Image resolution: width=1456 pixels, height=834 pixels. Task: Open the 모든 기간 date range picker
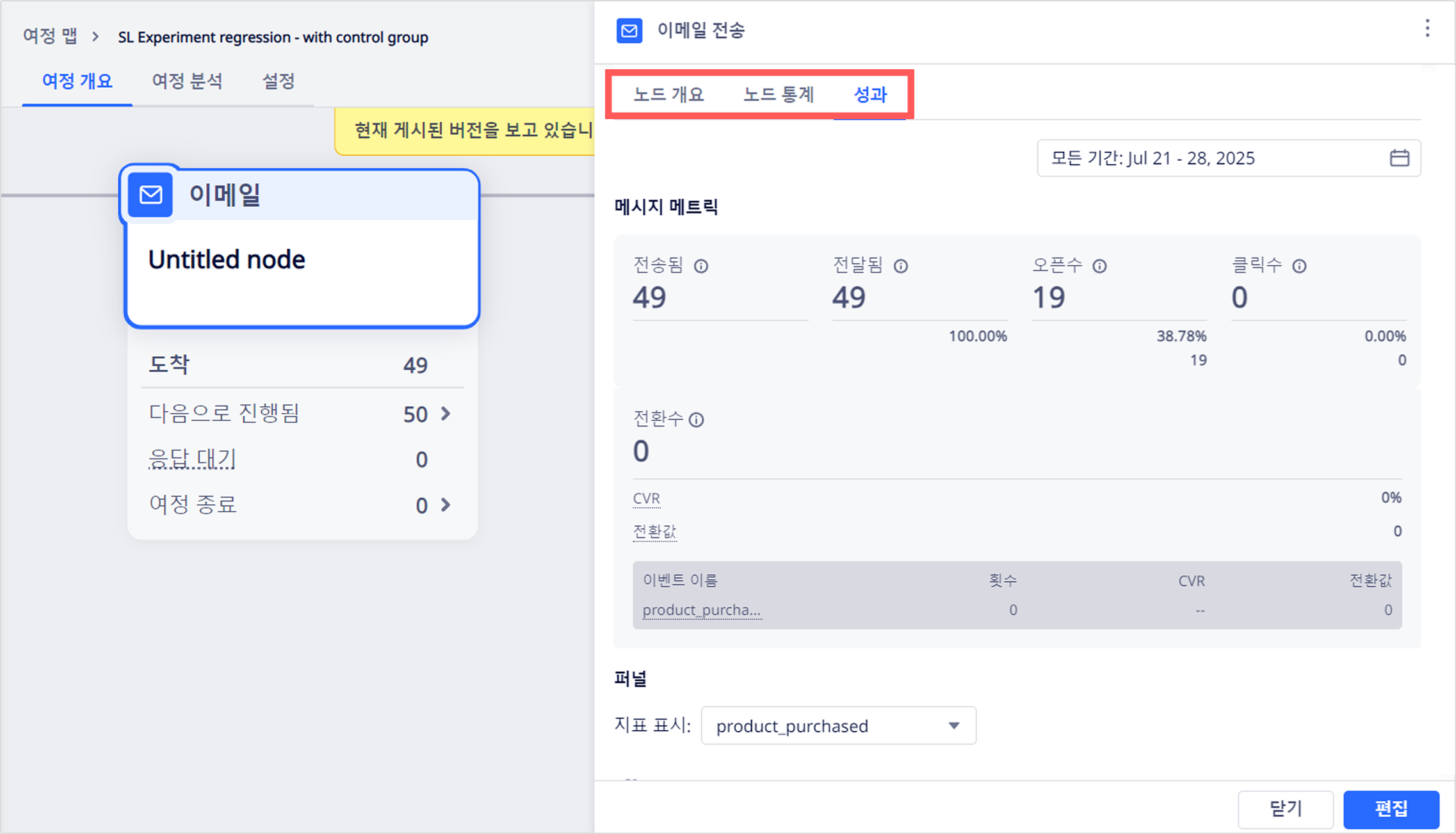[x=1229, y=158]
